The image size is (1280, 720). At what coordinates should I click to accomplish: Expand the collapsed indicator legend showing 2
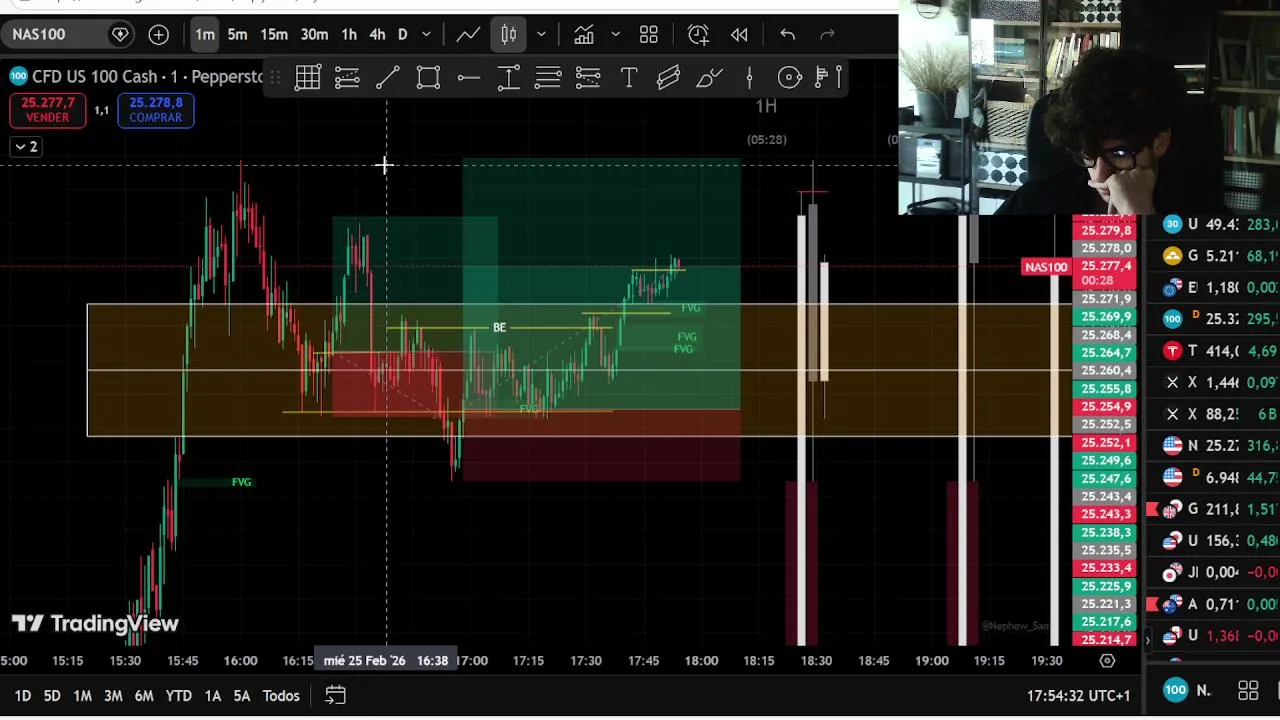(25, 147)
